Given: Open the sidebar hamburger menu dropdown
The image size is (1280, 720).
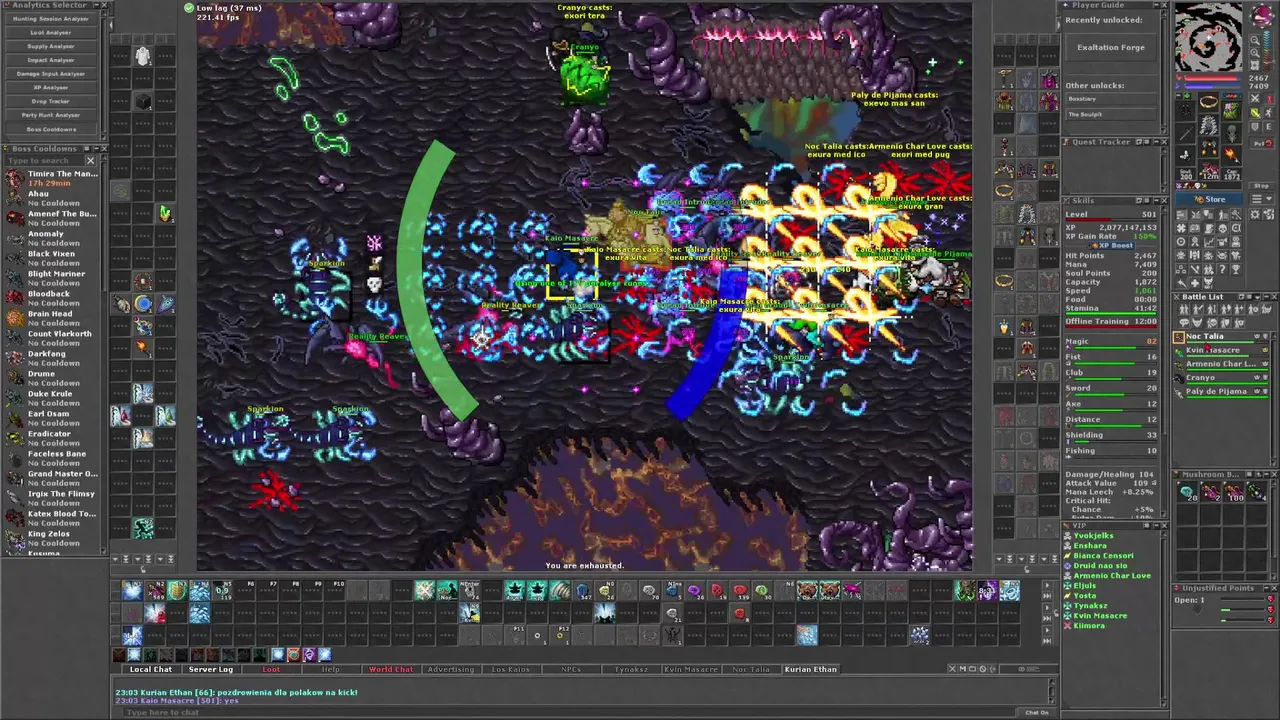Looking at the screenshot, I should tap(1262, 199).
